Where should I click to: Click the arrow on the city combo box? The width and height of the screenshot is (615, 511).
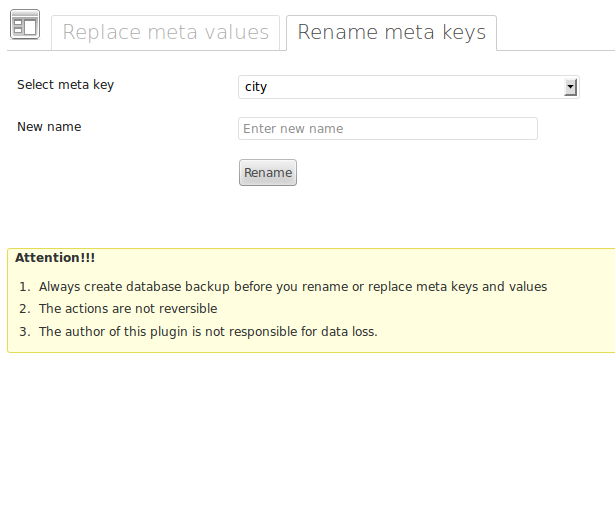coord(571,87)
